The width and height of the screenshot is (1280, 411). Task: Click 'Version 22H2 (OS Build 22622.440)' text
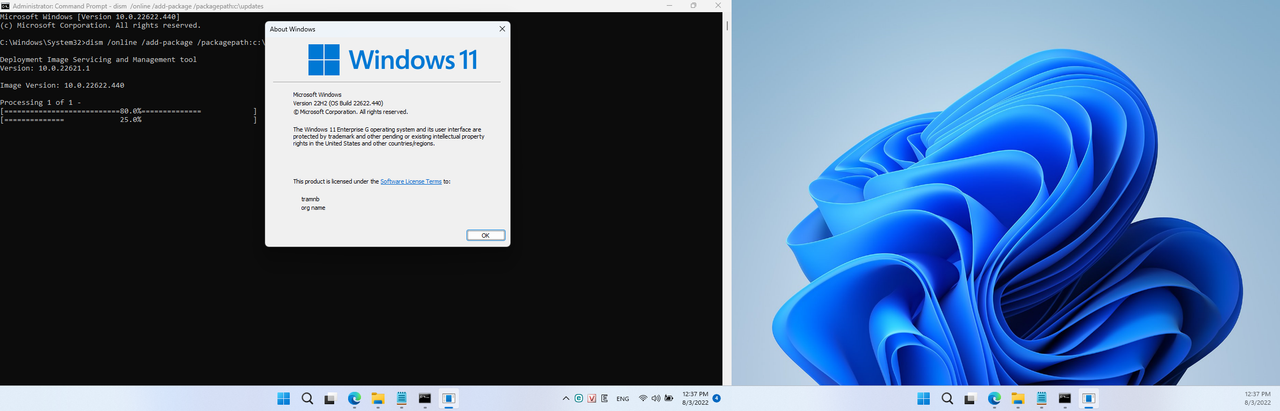tap(338, 103)
